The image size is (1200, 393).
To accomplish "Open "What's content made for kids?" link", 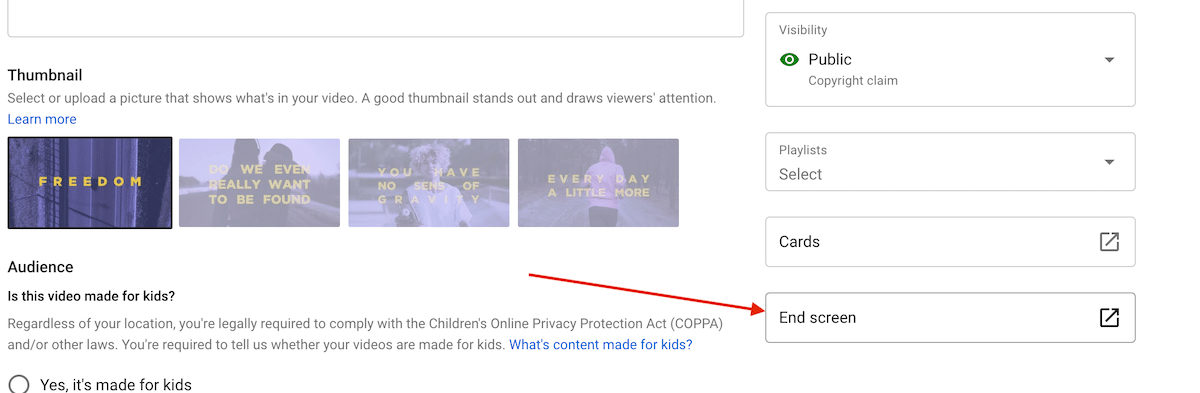I will coord(601,345).
